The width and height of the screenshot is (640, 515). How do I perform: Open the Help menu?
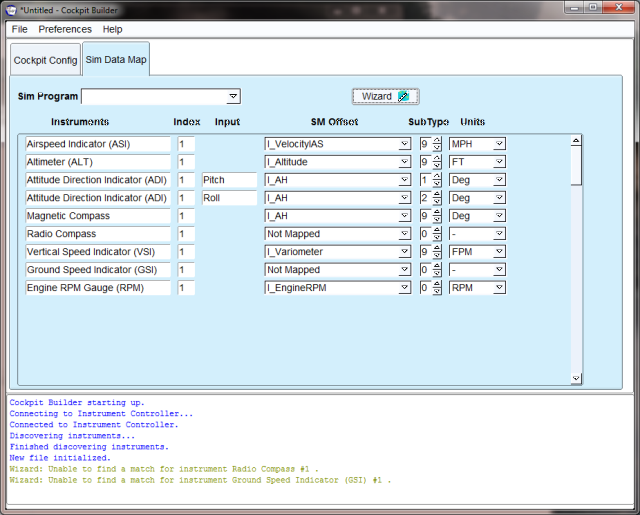[x=112, y=29]
